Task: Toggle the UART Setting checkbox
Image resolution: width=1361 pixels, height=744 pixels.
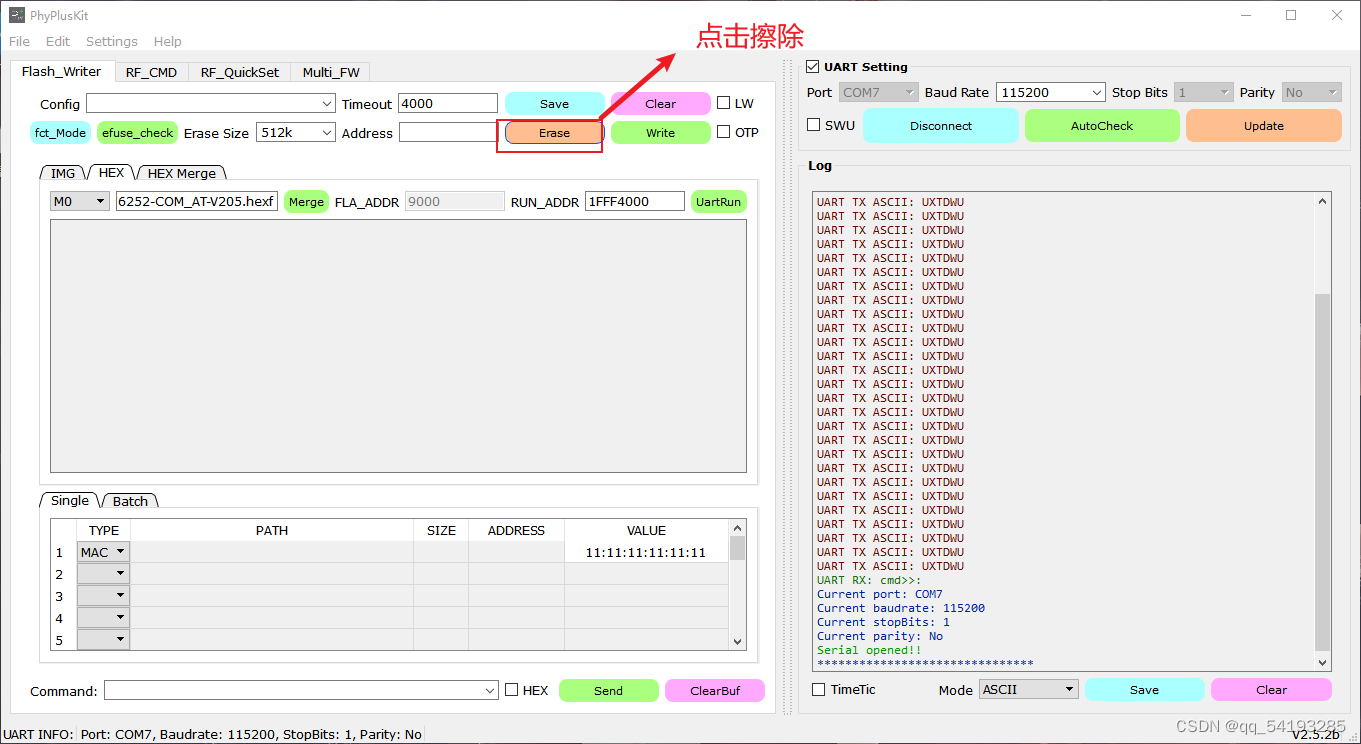Action: pos(812,67)
